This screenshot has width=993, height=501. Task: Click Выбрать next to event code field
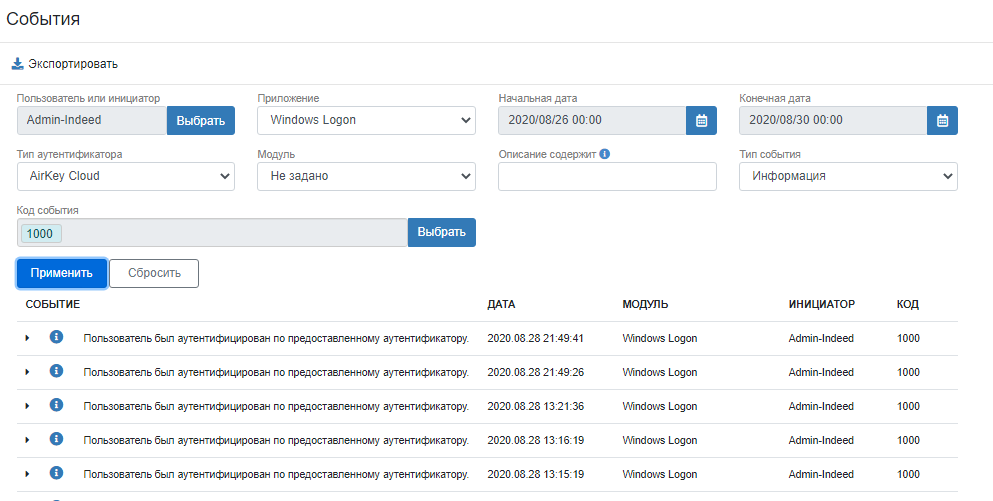click(x=442, y=232)
